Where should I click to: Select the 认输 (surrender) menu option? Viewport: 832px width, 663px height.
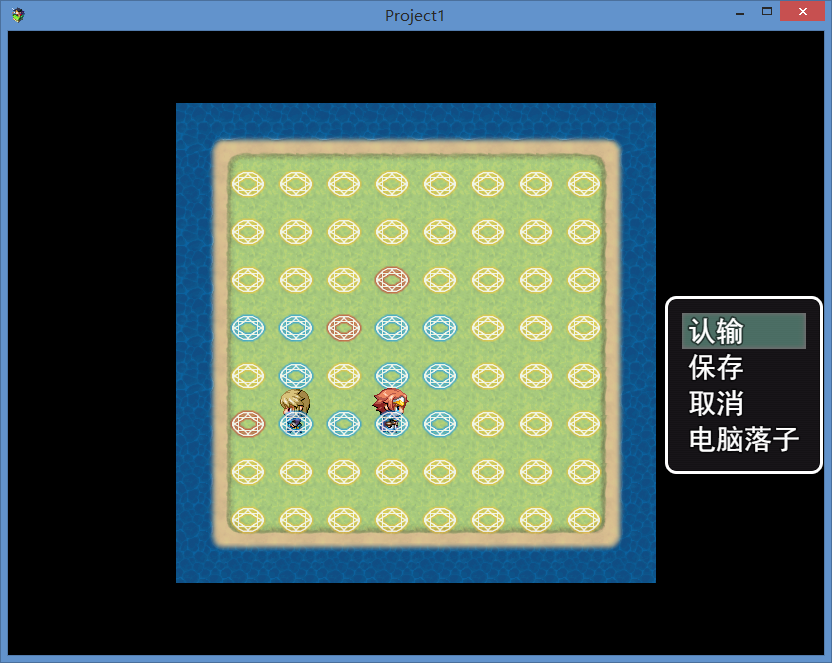(743, 331)
